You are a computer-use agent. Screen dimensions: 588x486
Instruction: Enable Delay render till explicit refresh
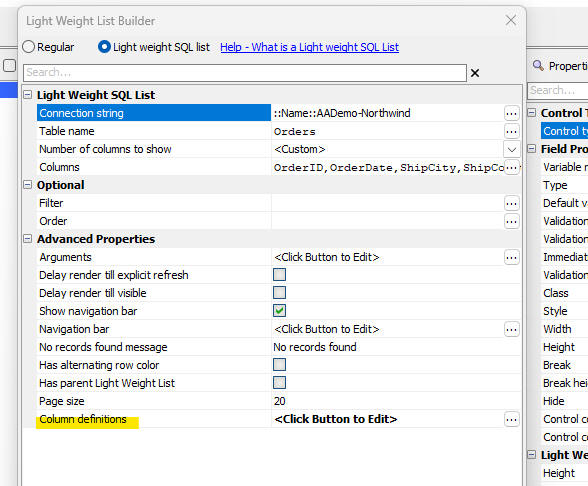(279, 274)
